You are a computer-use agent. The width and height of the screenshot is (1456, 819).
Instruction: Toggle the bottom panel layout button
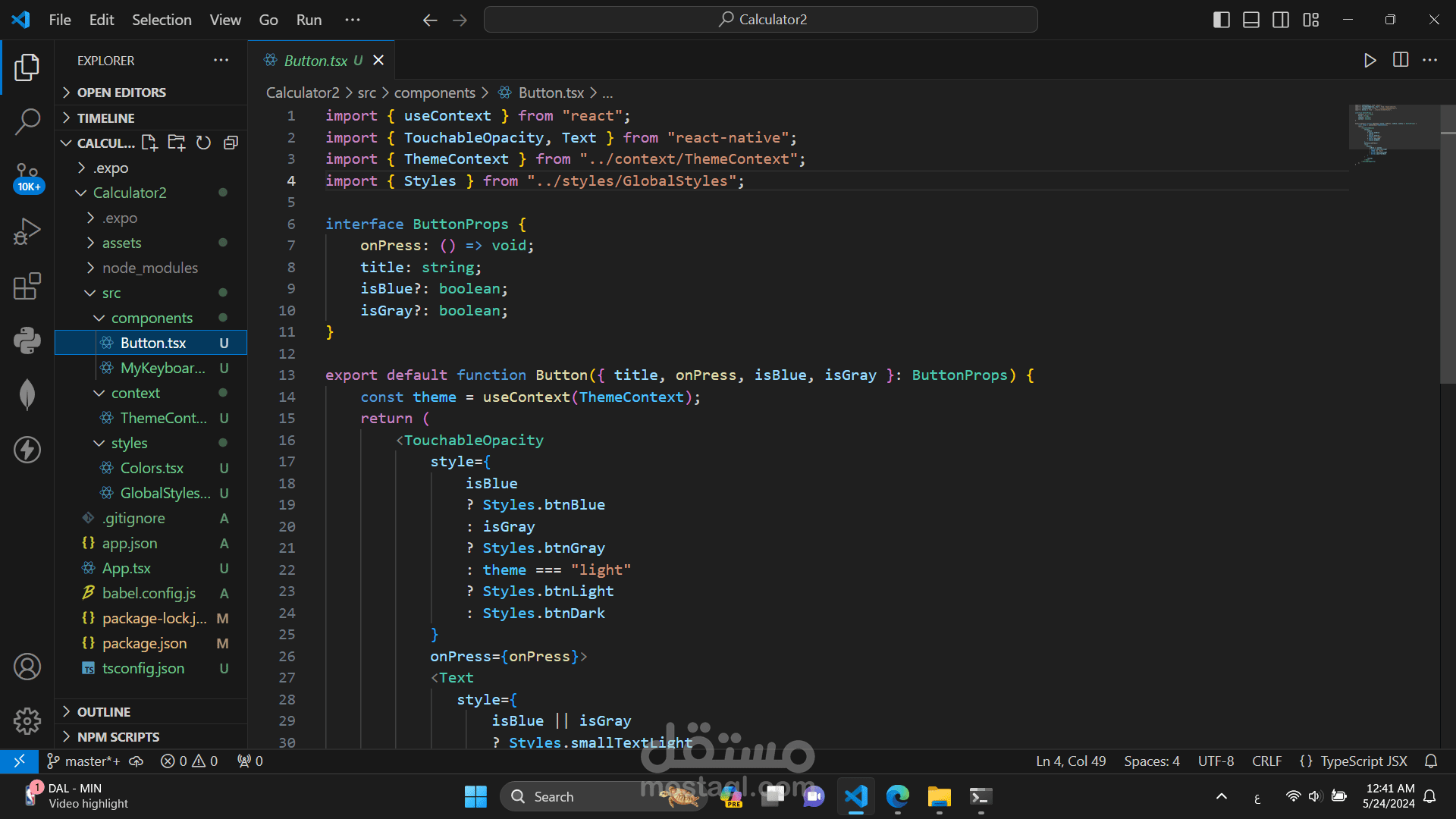[x=1251, y=20]
